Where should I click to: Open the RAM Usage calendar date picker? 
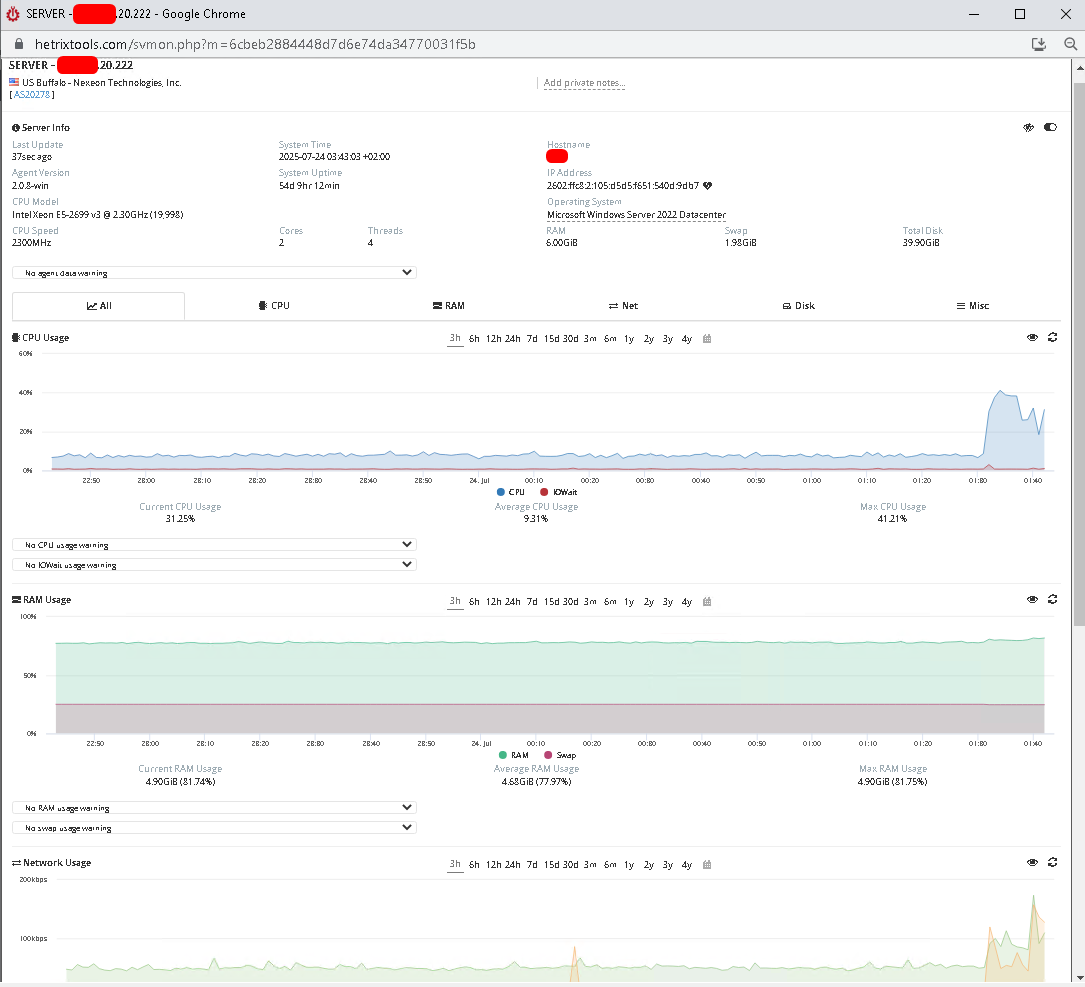706,601
